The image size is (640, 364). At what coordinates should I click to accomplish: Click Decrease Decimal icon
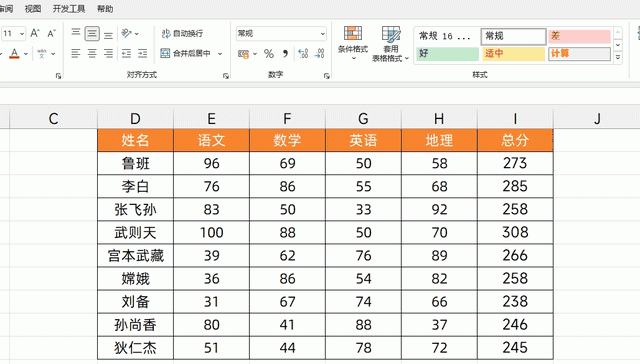coord(320,53)
